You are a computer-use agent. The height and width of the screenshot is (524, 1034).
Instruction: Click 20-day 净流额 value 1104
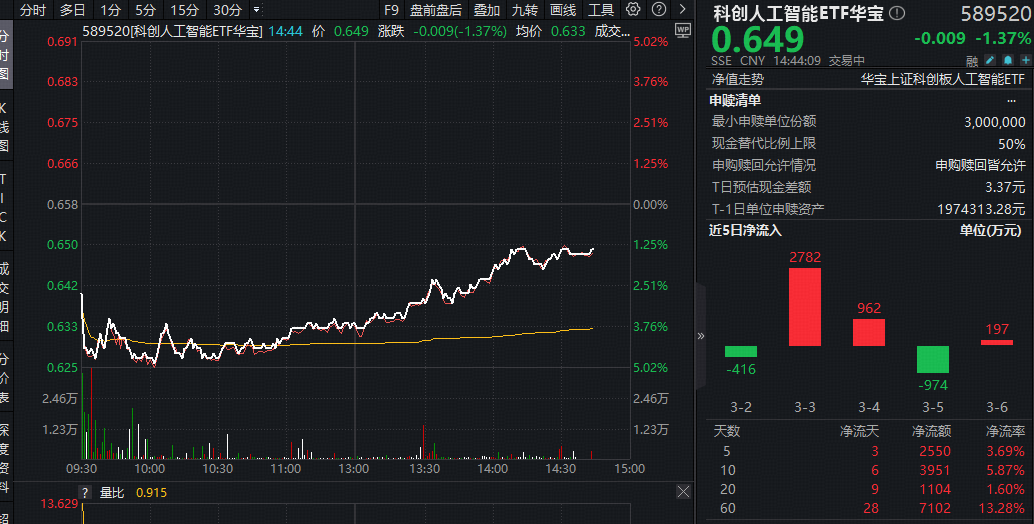[x=935, y=489]
